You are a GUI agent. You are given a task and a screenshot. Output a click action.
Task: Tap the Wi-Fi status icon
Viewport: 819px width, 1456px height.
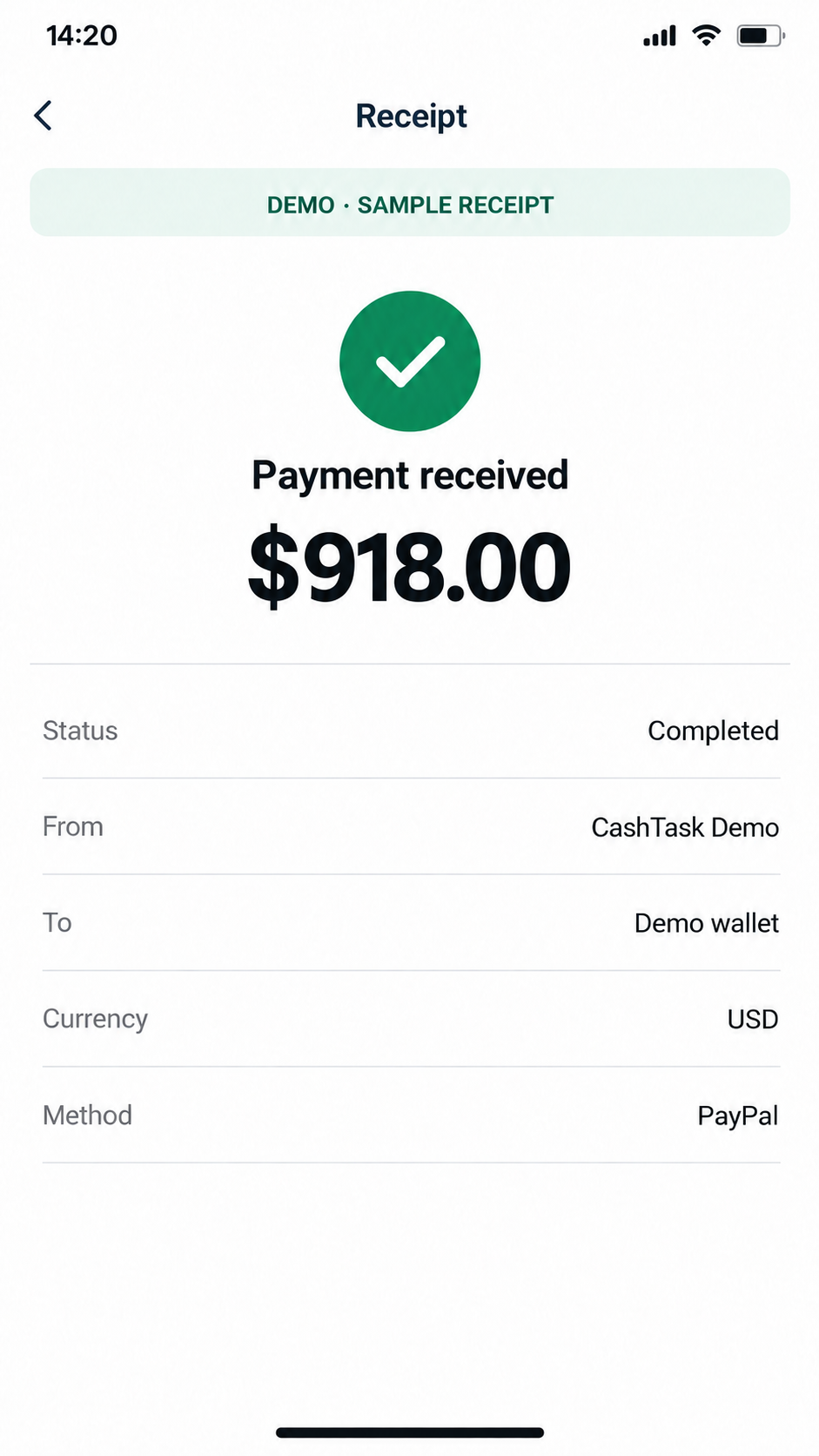pyautogui.click(x=707, y=36)
